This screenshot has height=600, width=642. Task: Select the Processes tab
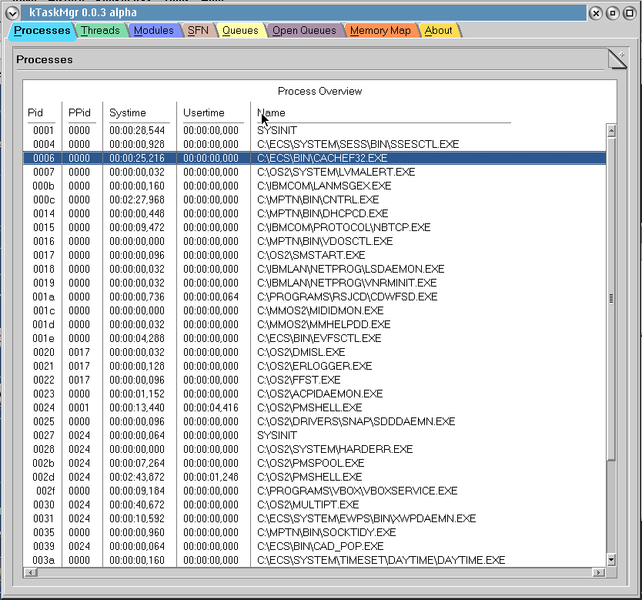pos(42,31)
